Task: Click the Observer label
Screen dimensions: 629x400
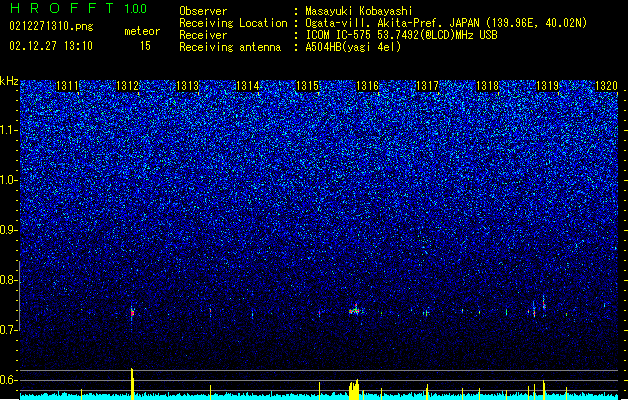Action: coord(203,11)
